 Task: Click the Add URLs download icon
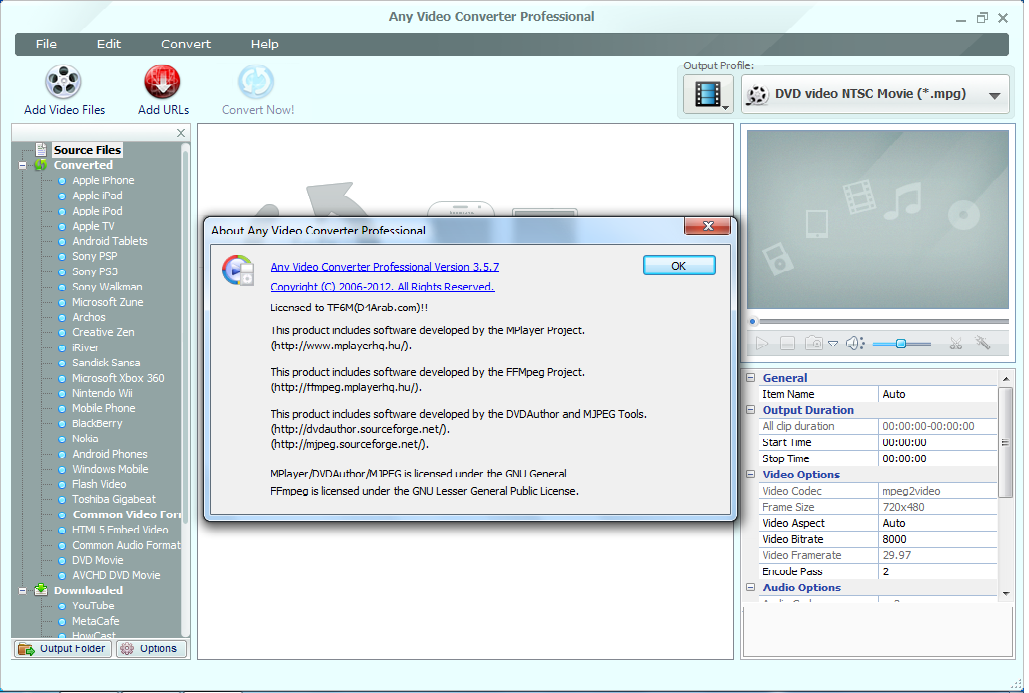point(162,82)
